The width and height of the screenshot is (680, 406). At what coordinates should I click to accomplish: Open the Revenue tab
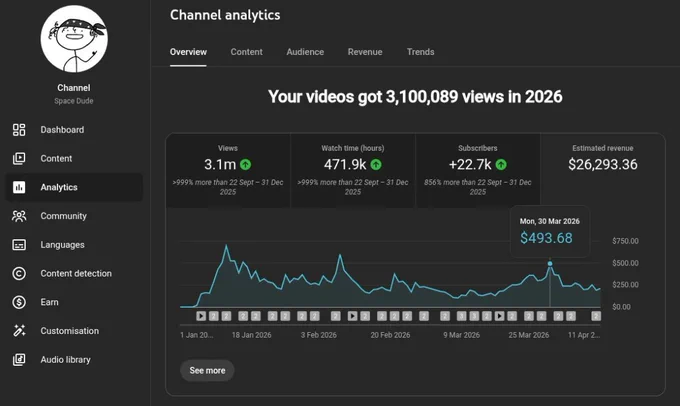click(x=365, y=52)
